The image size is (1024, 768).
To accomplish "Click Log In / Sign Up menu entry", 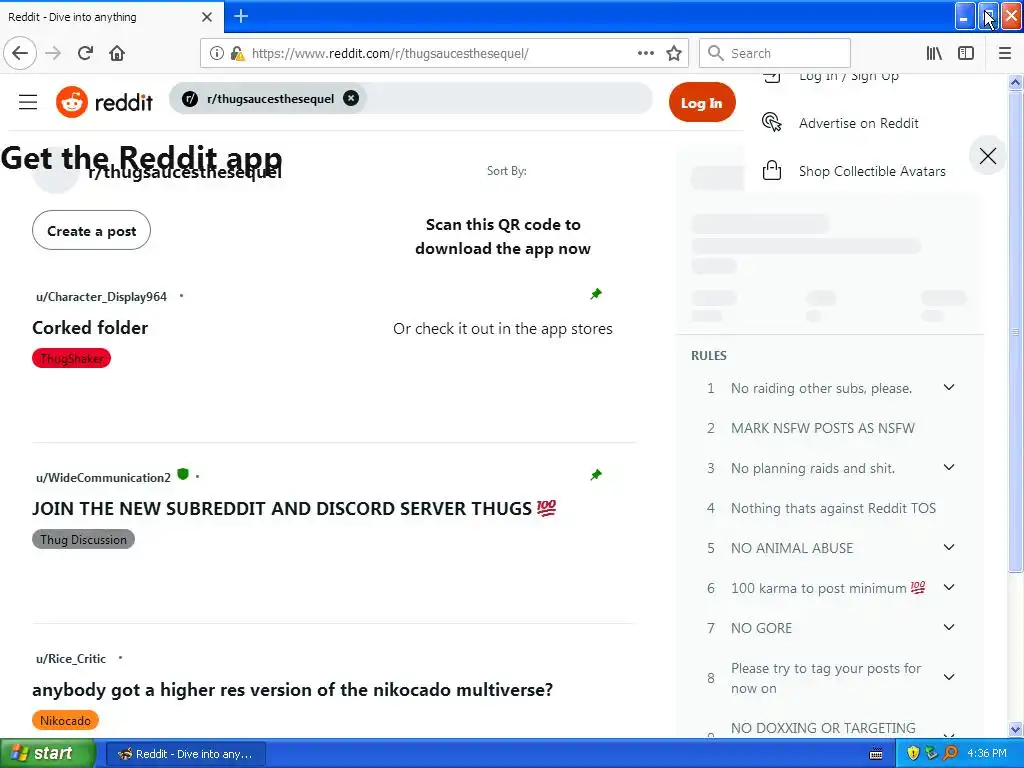I will coord(848,76).
